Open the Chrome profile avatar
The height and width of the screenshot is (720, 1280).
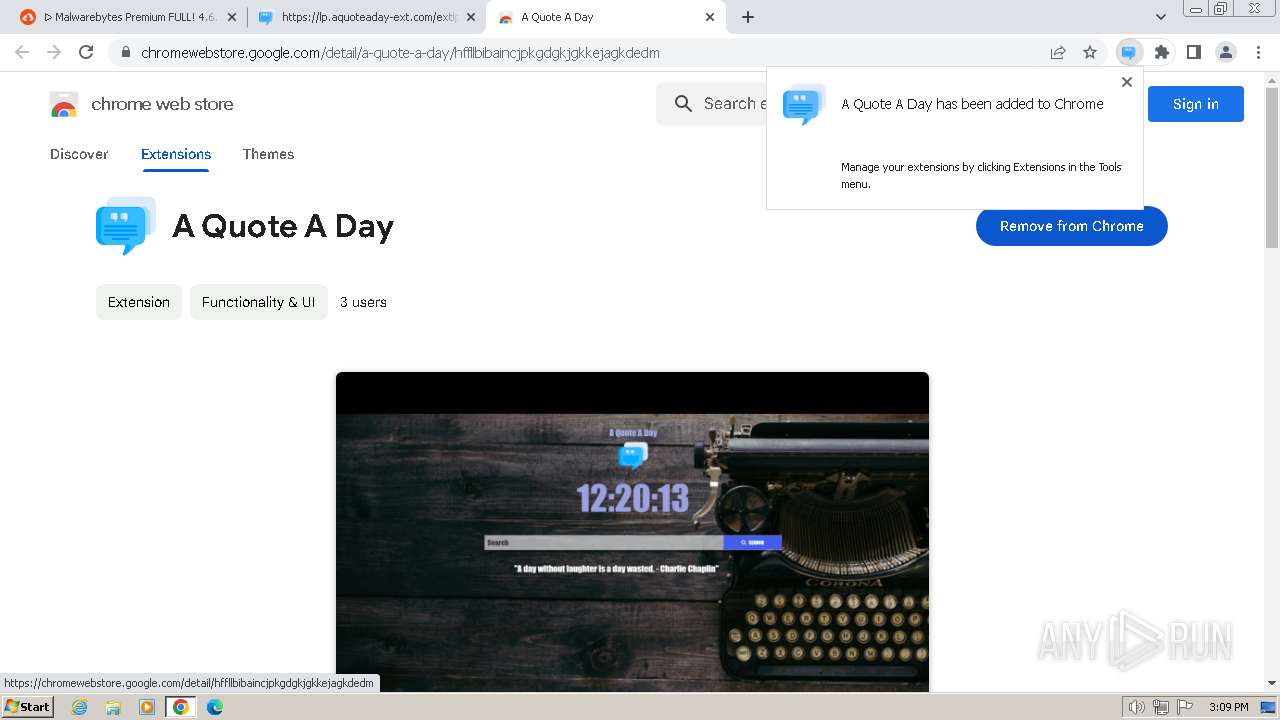1225,52
